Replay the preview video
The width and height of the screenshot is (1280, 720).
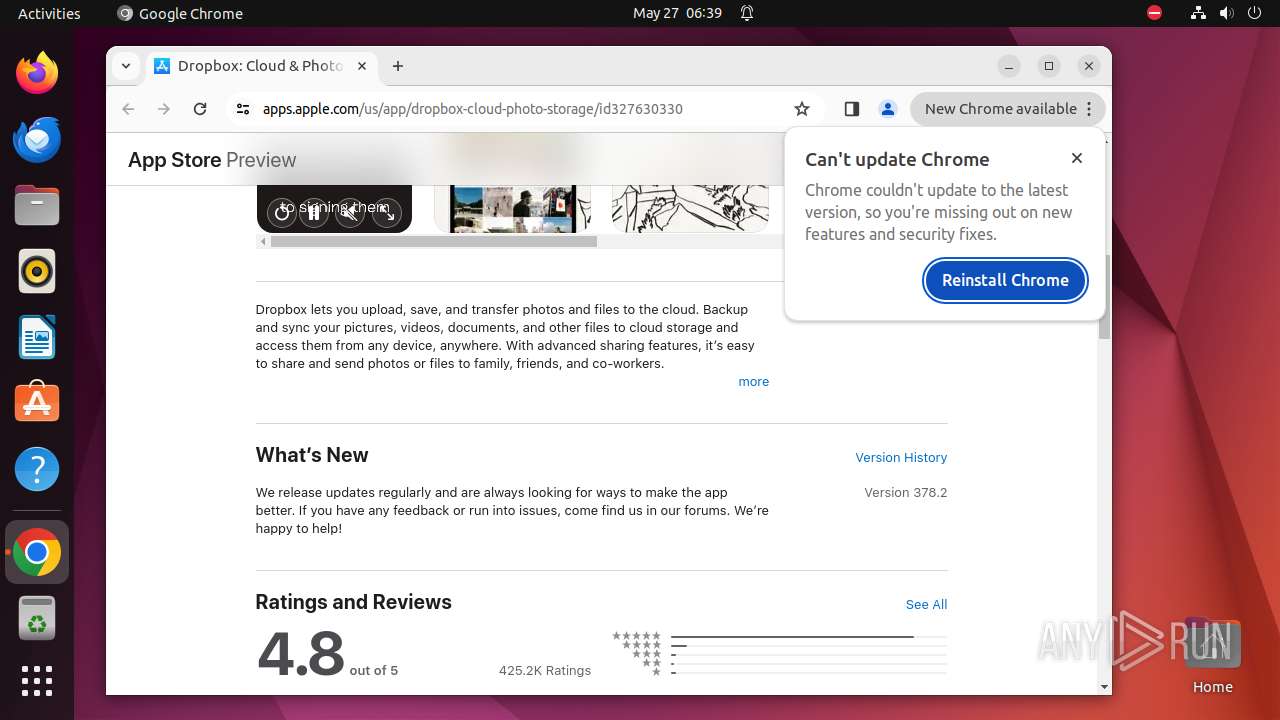coord(283,212)
